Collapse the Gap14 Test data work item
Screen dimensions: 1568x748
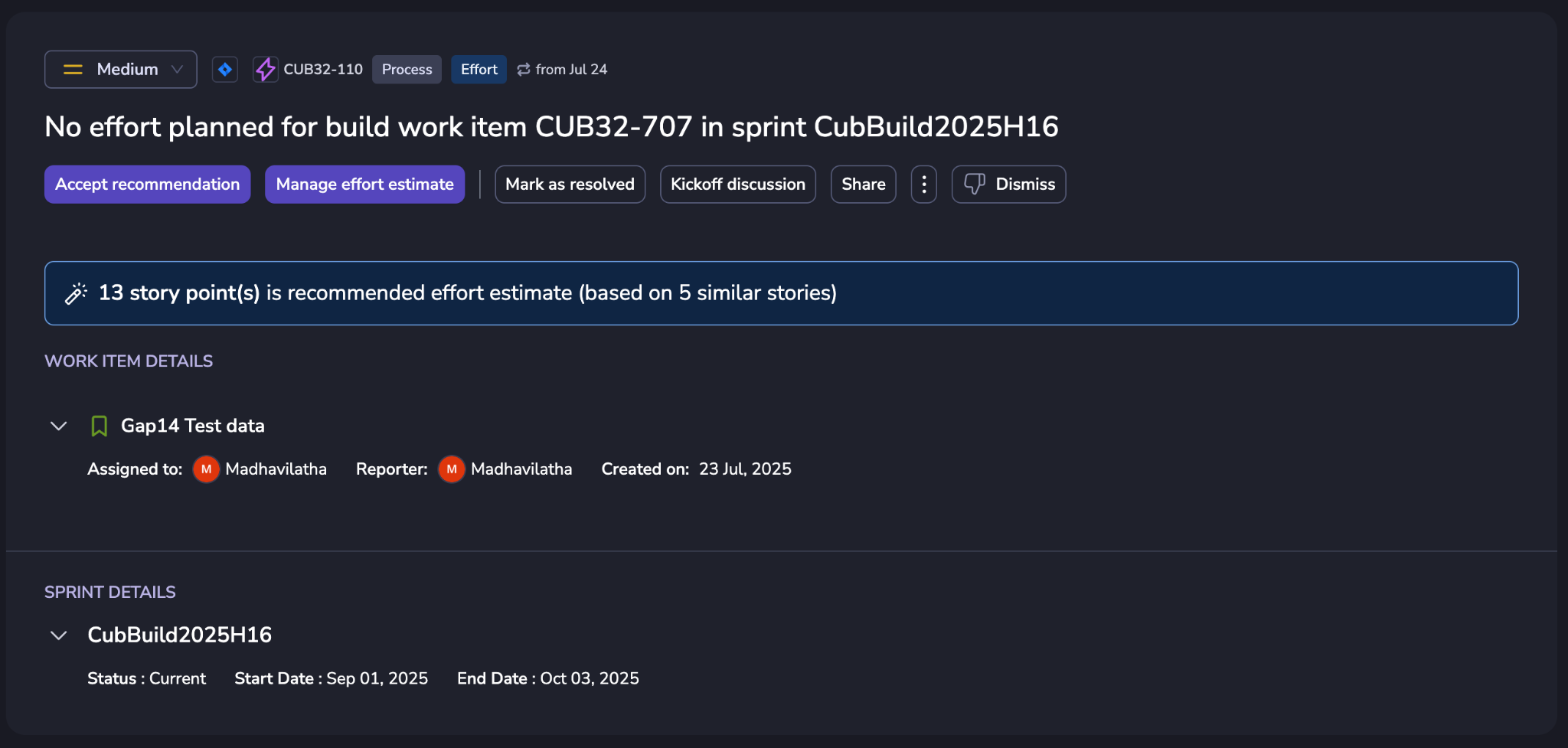click(59, 426)
